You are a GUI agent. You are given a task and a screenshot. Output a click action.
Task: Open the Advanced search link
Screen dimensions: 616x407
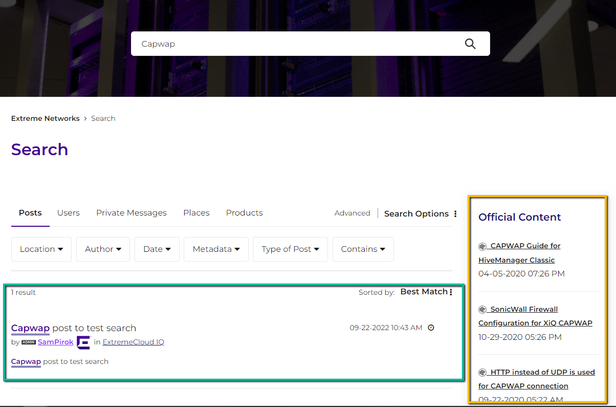tap(352, 213)
